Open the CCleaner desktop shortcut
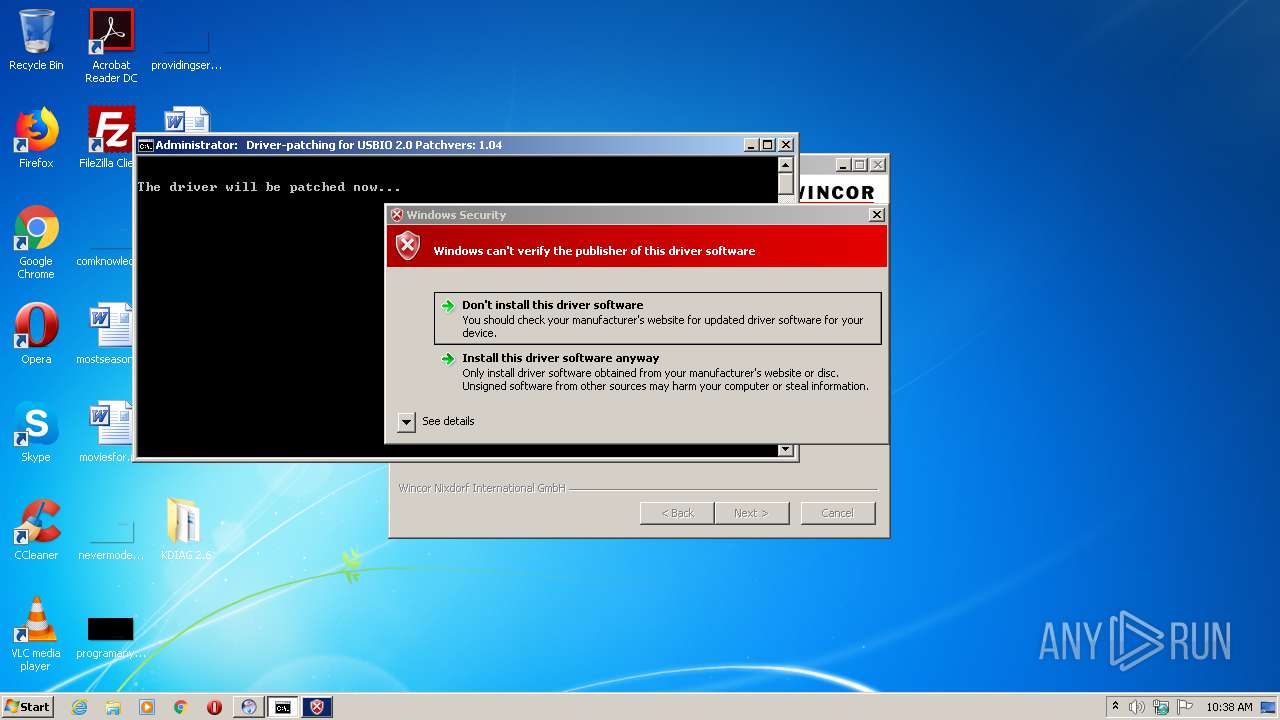 click(36, 529)
